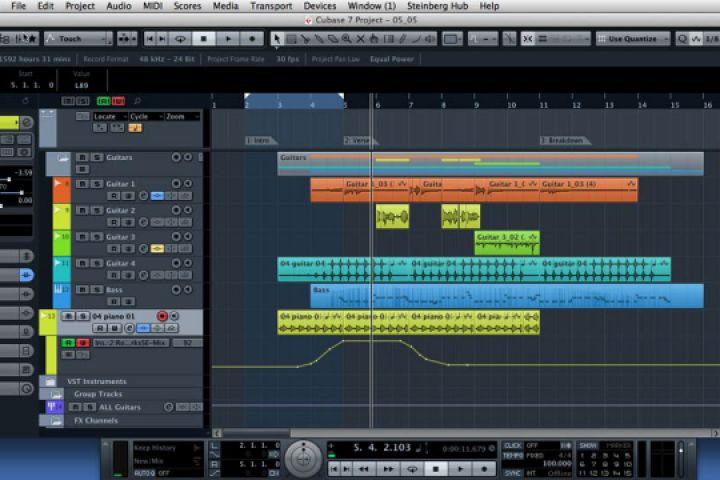Image resolution: width=720 pixels, height=480 pixels.
Task: Toggle Snap to Zero Crossing button
Action: coord(509,39)
